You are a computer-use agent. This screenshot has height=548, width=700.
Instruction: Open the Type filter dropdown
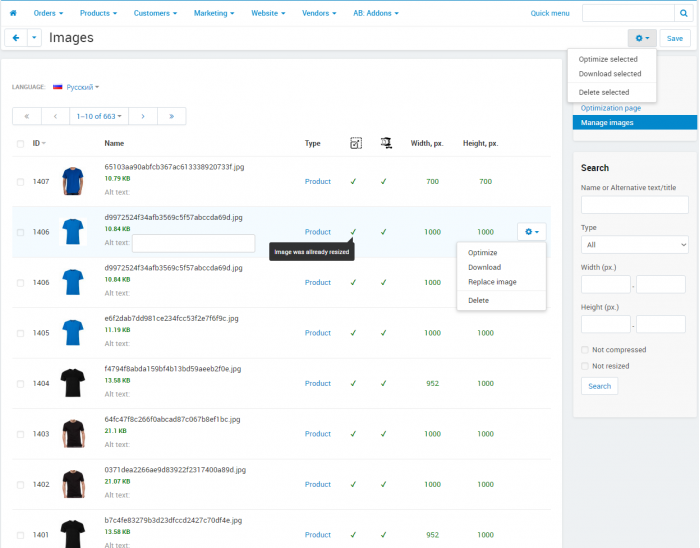click(634, 245)
